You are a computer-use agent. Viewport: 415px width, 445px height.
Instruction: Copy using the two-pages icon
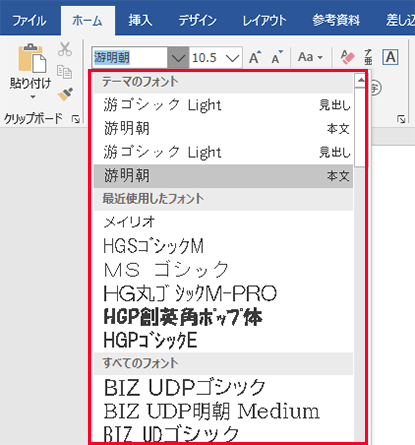pyautogui.click(x=64, y=72)
